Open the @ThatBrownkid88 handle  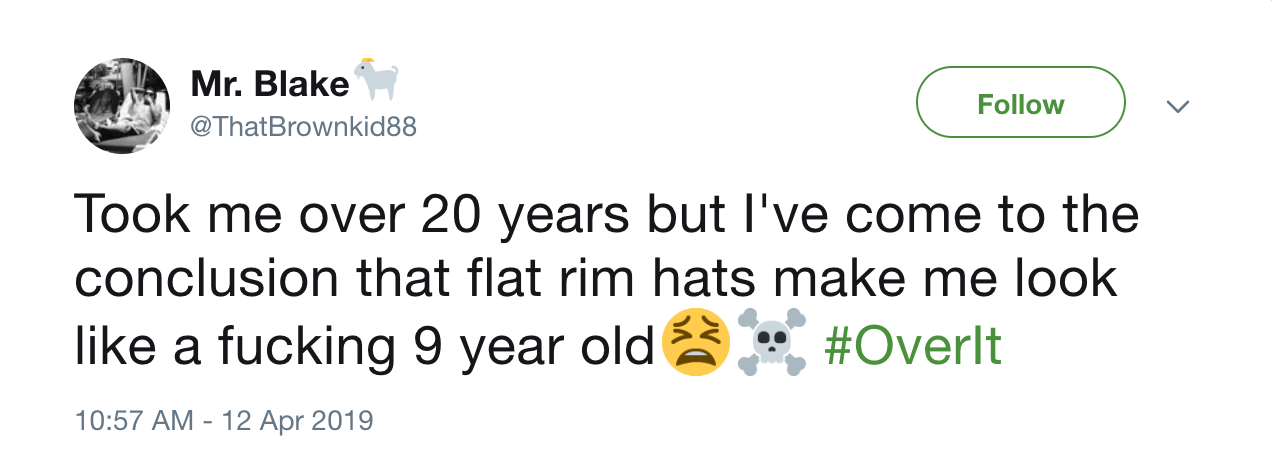coord(302,127)
